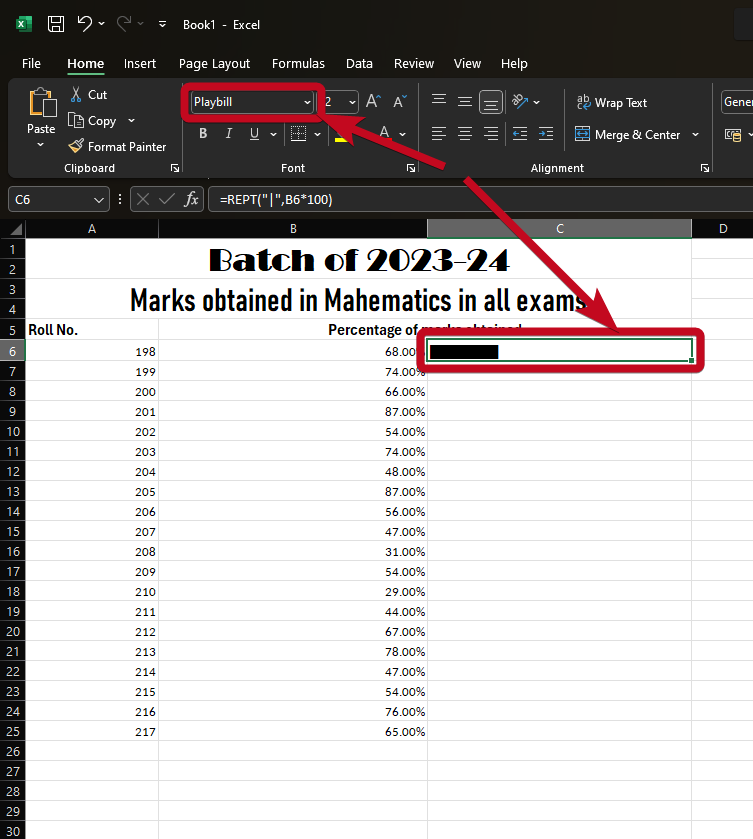
Task: Click Align Right icon
Action: [x=491, y=133]
